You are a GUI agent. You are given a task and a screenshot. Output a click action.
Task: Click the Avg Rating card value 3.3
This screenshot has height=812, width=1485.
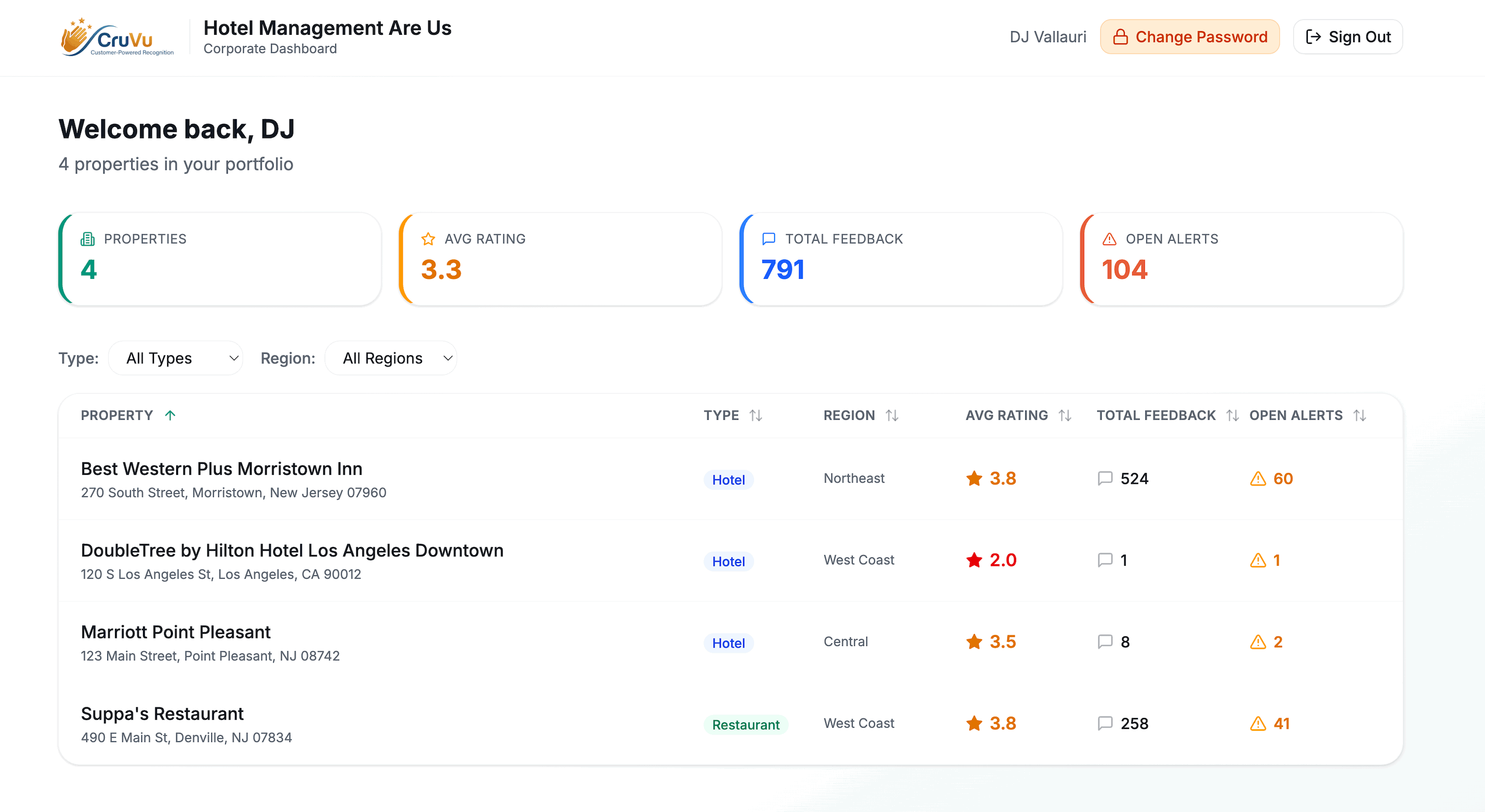click(x=441, y=269)
